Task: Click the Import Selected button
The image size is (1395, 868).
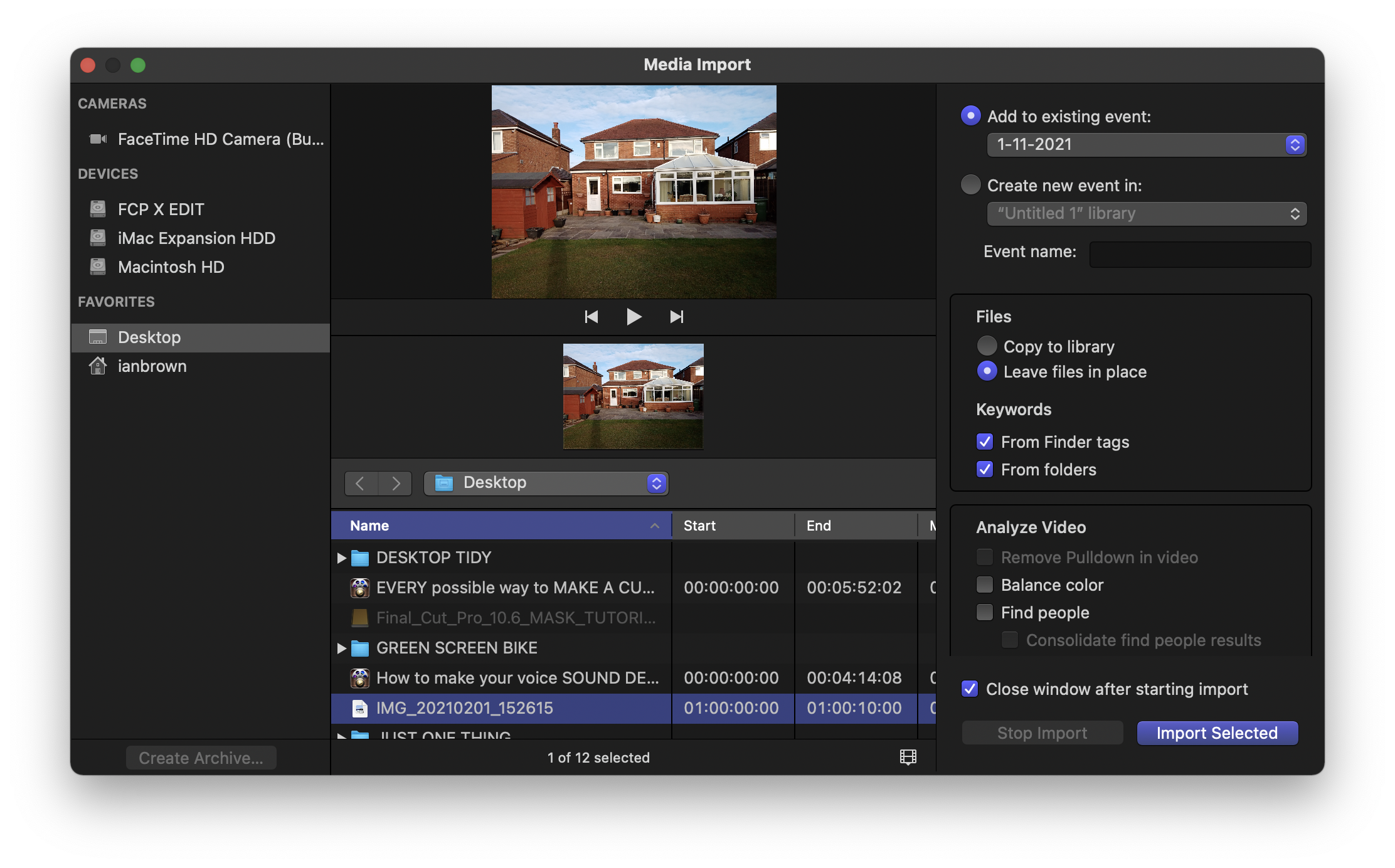Action: click(1217, 733)
